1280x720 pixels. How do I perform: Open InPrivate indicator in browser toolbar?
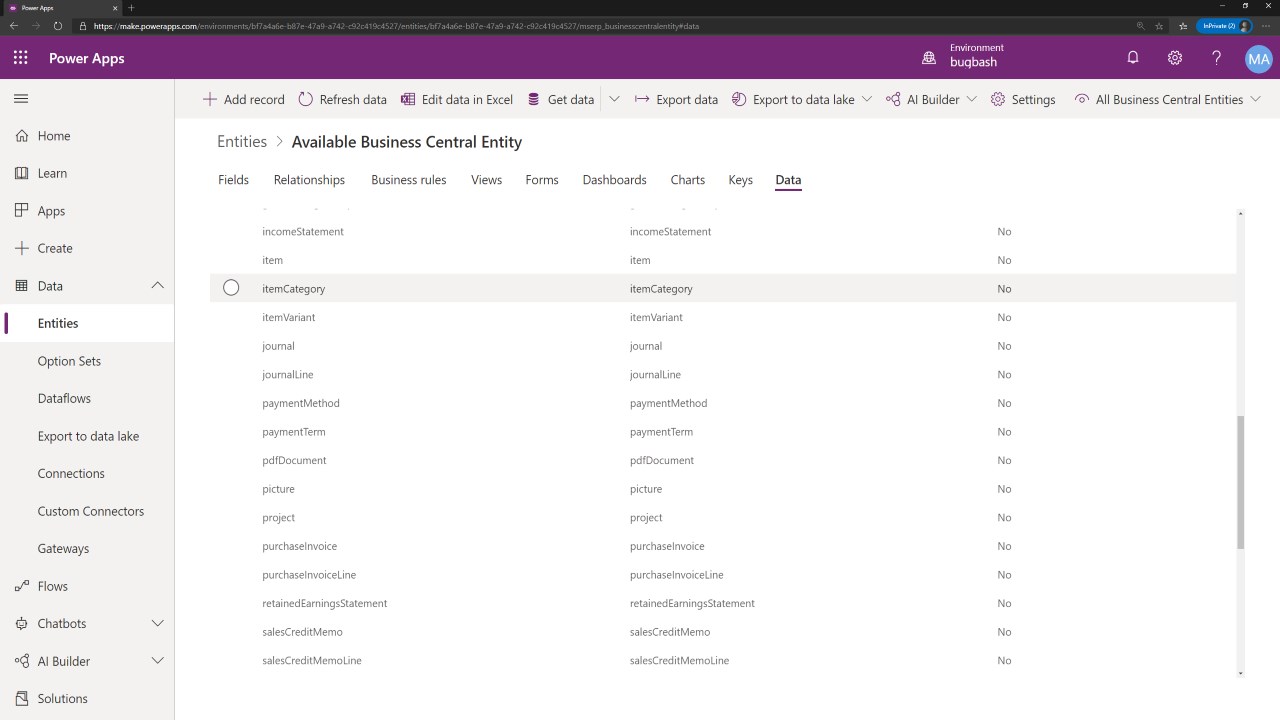pyautogui.click(x=1224, y=26)
